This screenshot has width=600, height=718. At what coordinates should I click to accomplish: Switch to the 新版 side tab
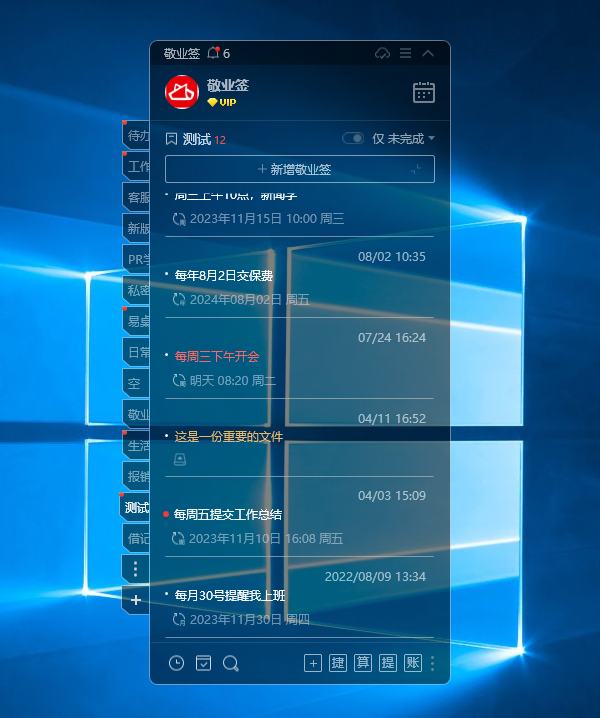[136, 228]
